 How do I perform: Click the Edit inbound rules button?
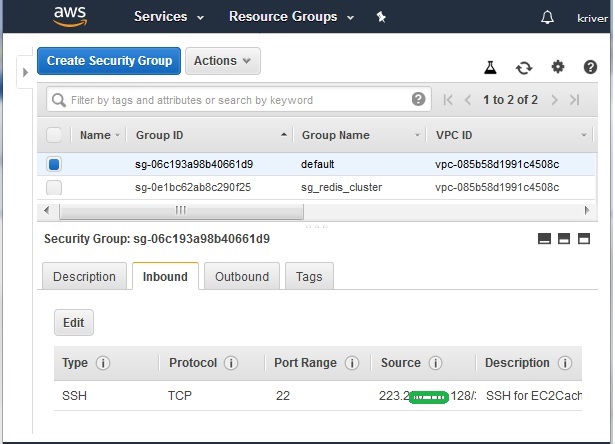(x=74, y=323)
